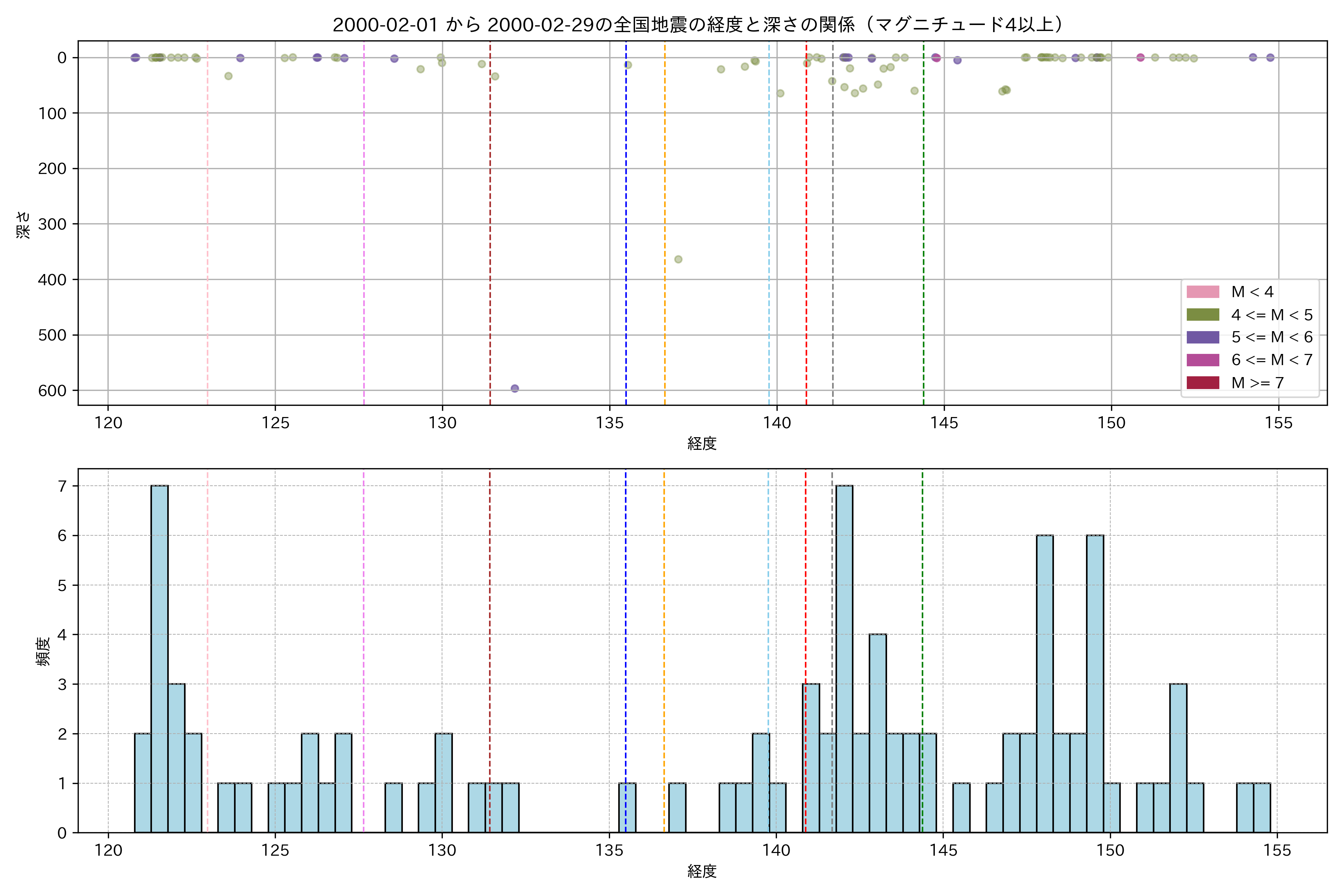Click the deep earthquake point near depth 600
The image size is (1344, 896).
point(515,389)
